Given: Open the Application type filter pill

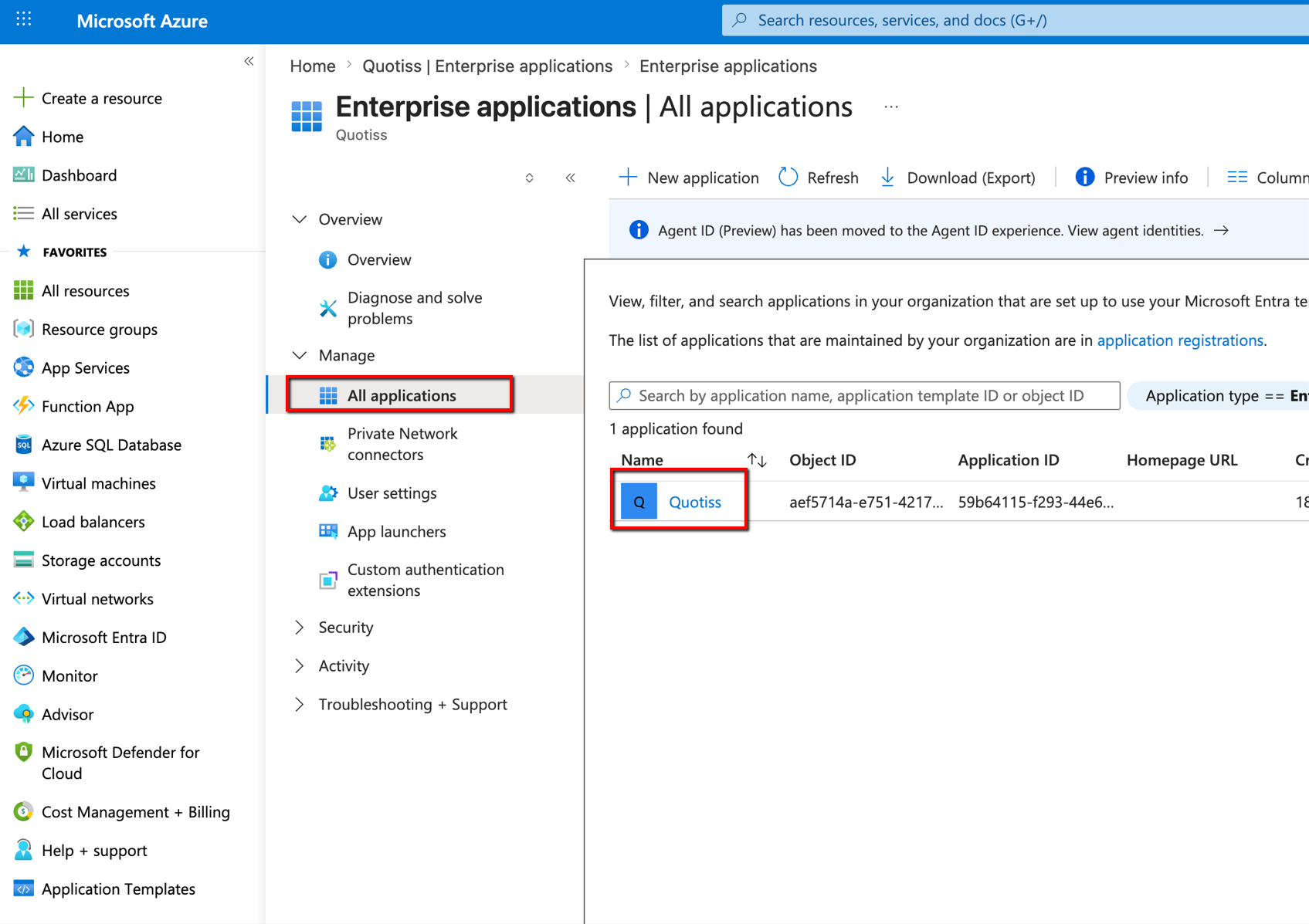Looking at the screenshot, I should coord(1219,396).
